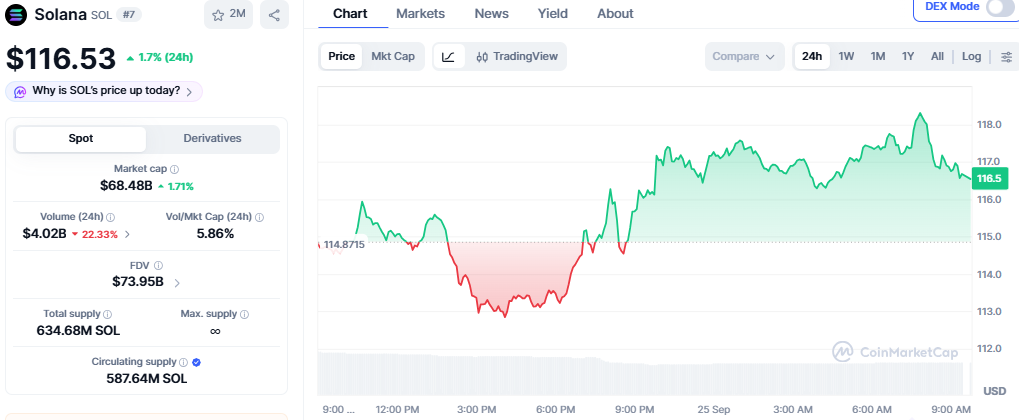
Task: Switch to Derivatives tab
Action: click(x=213, y=138)
